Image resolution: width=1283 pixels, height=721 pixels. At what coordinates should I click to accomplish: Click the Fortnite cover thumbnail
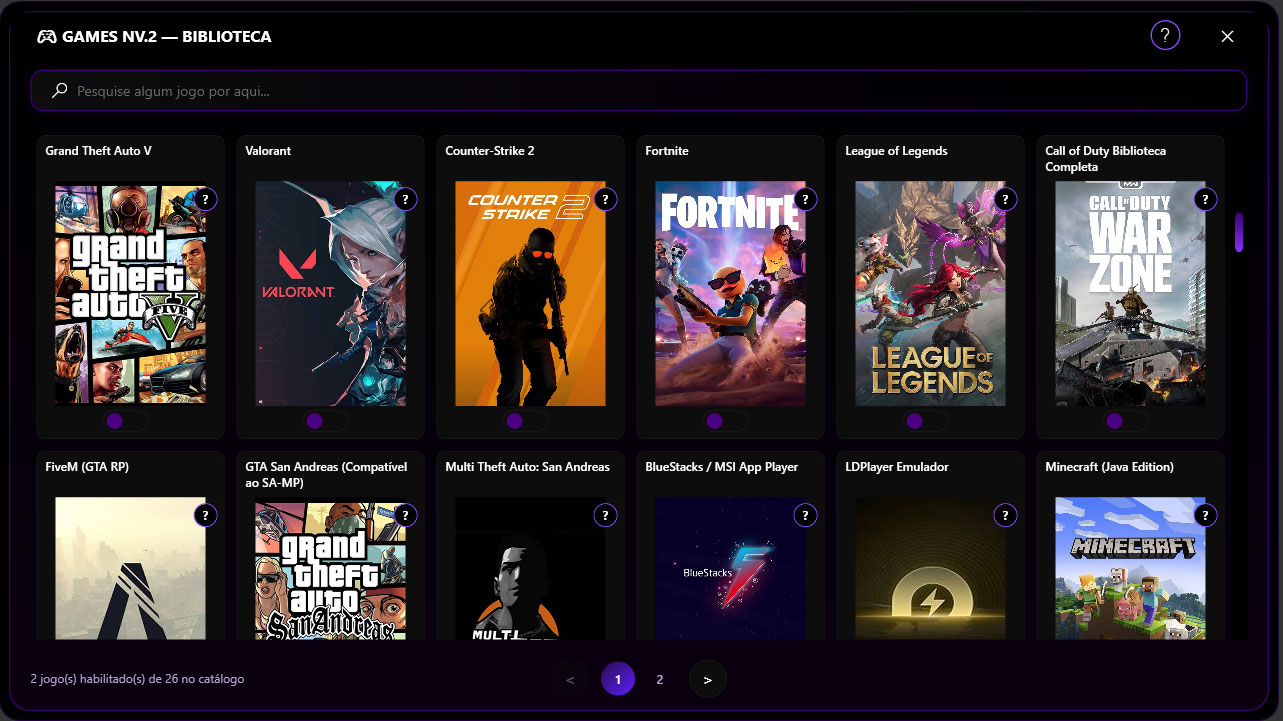click(x=731, y=293)
